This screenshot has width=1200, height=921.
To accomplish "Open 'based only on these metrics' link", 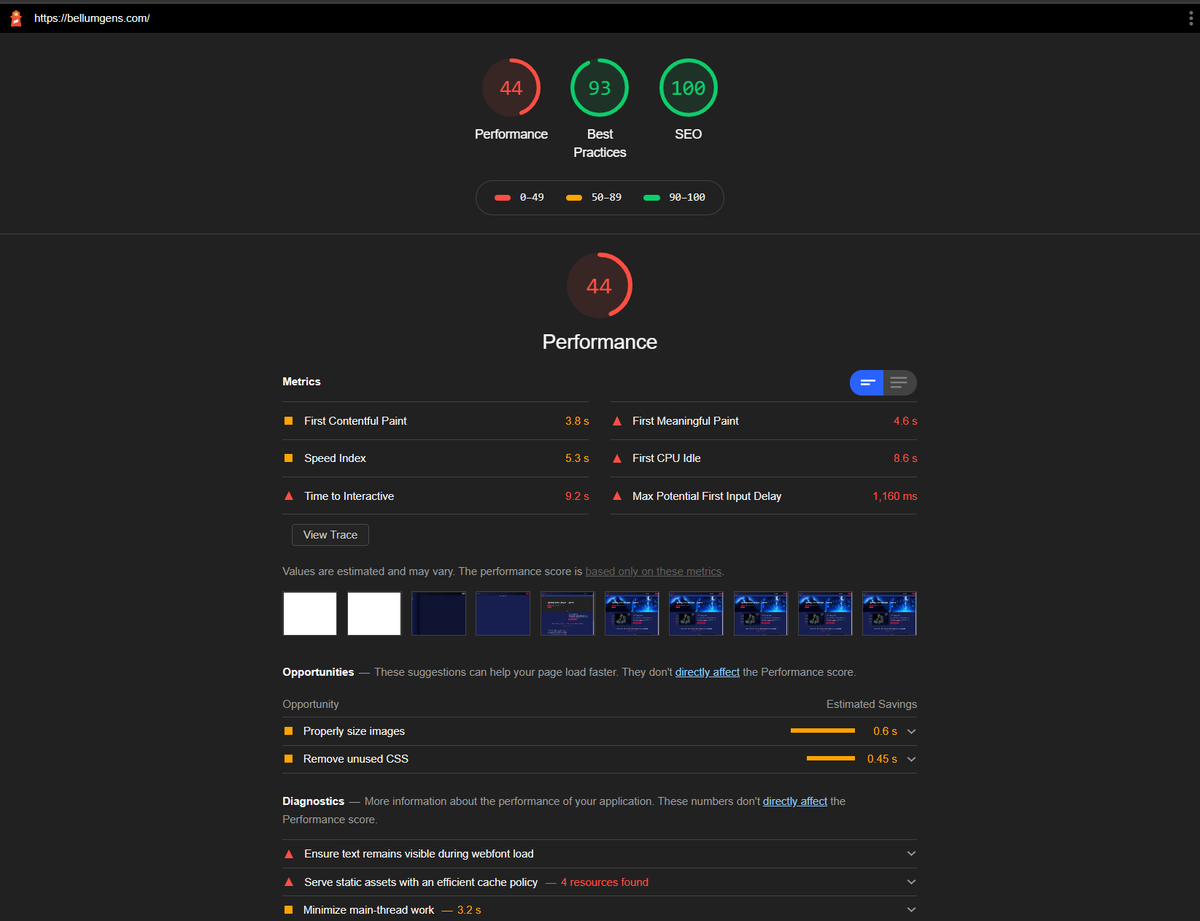I will (x=653, y=572).
